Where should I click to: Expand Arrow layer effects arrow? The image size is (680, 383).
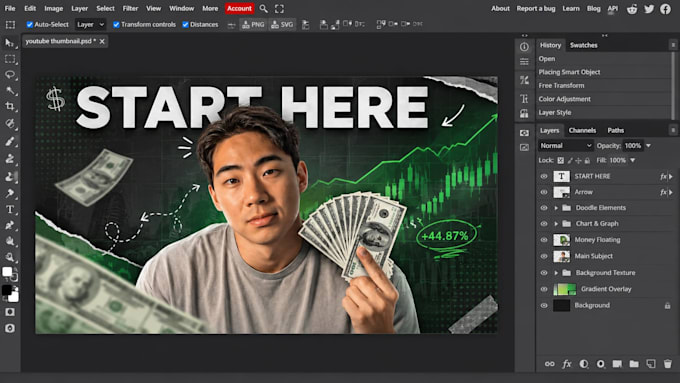pyautogui.click(x=671, y=192)
